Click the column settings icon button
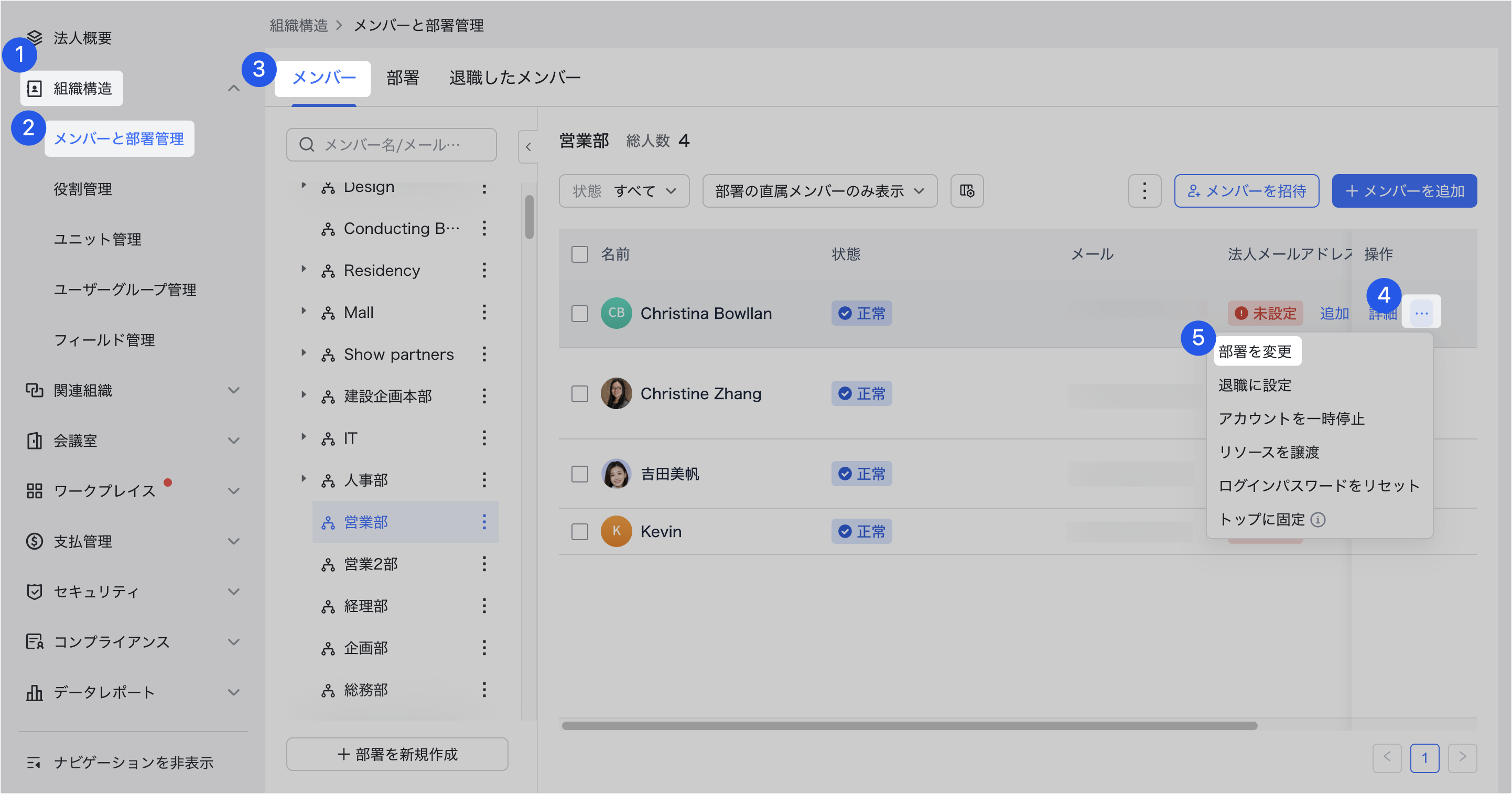The height and width of the screenshot is (794, 1512). coord(967,191)
